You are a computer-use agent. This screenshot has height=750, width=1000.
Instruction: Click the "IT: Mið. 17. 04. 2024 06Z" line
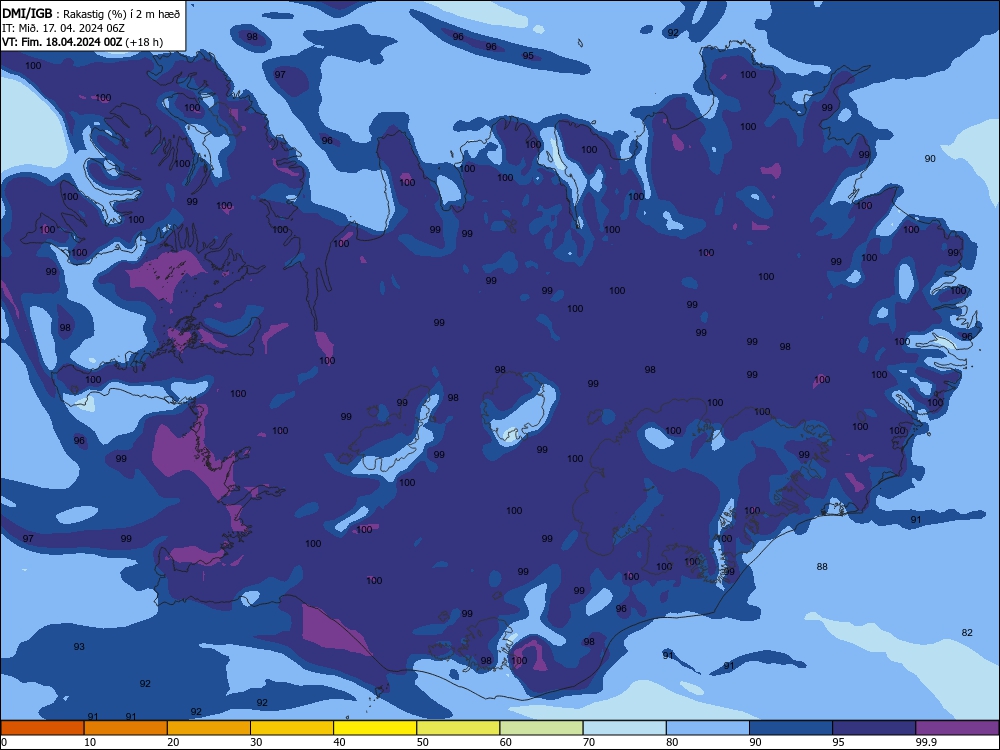point(63,29)
